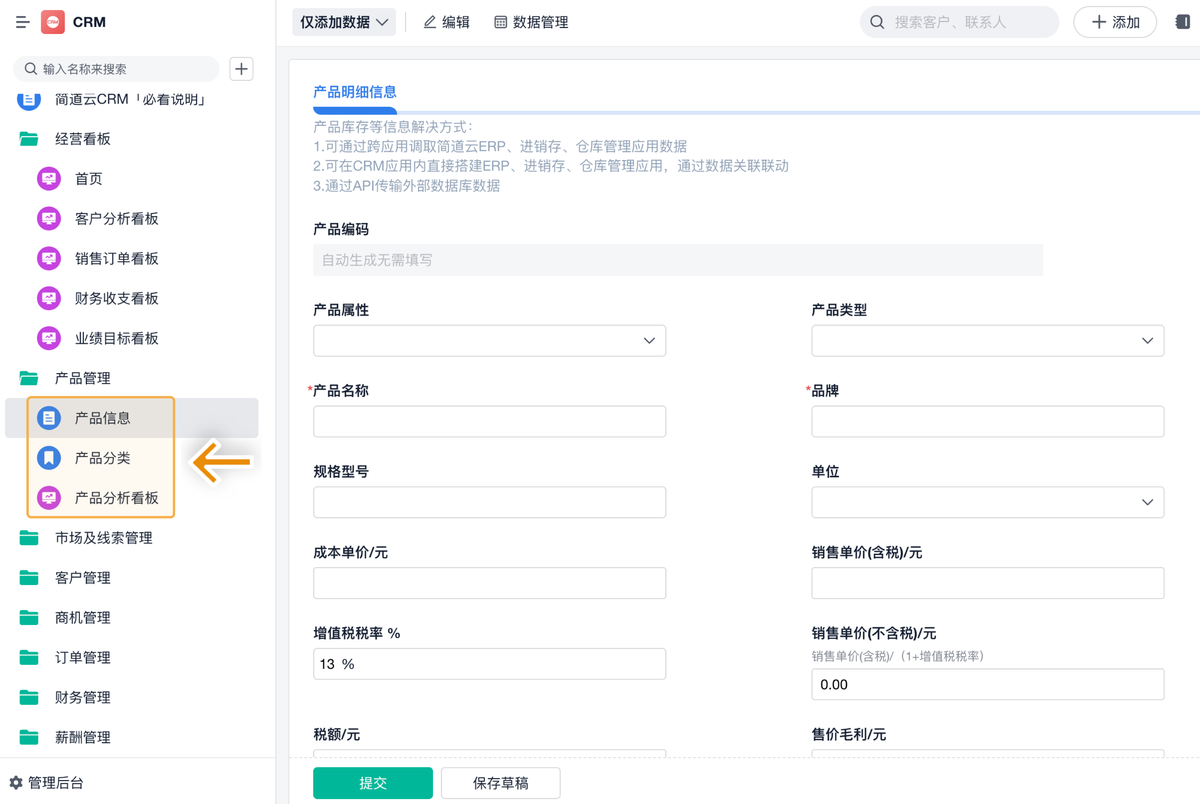Click sidebar 输入名称来搜索 search box
This screenshot has width=1200, height=804.
(116, 69)
